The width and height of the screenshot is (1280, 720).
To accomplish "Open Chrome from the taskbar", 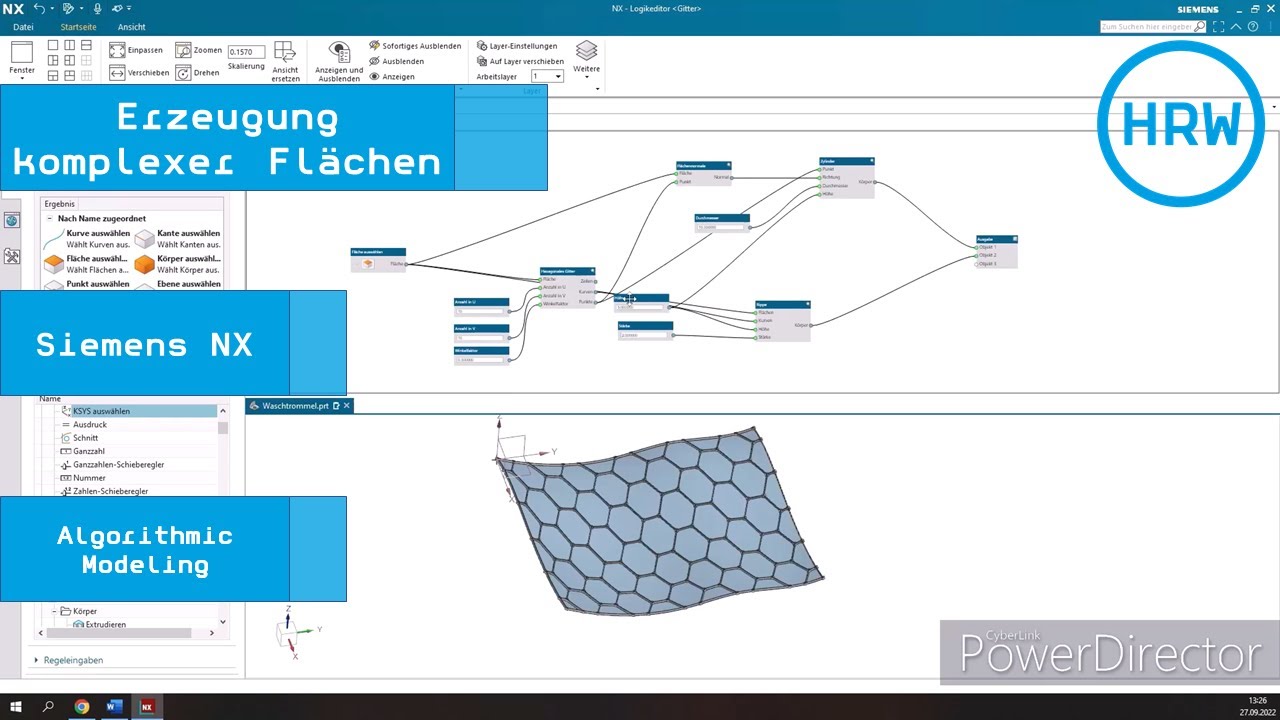I will coord(81,706).
